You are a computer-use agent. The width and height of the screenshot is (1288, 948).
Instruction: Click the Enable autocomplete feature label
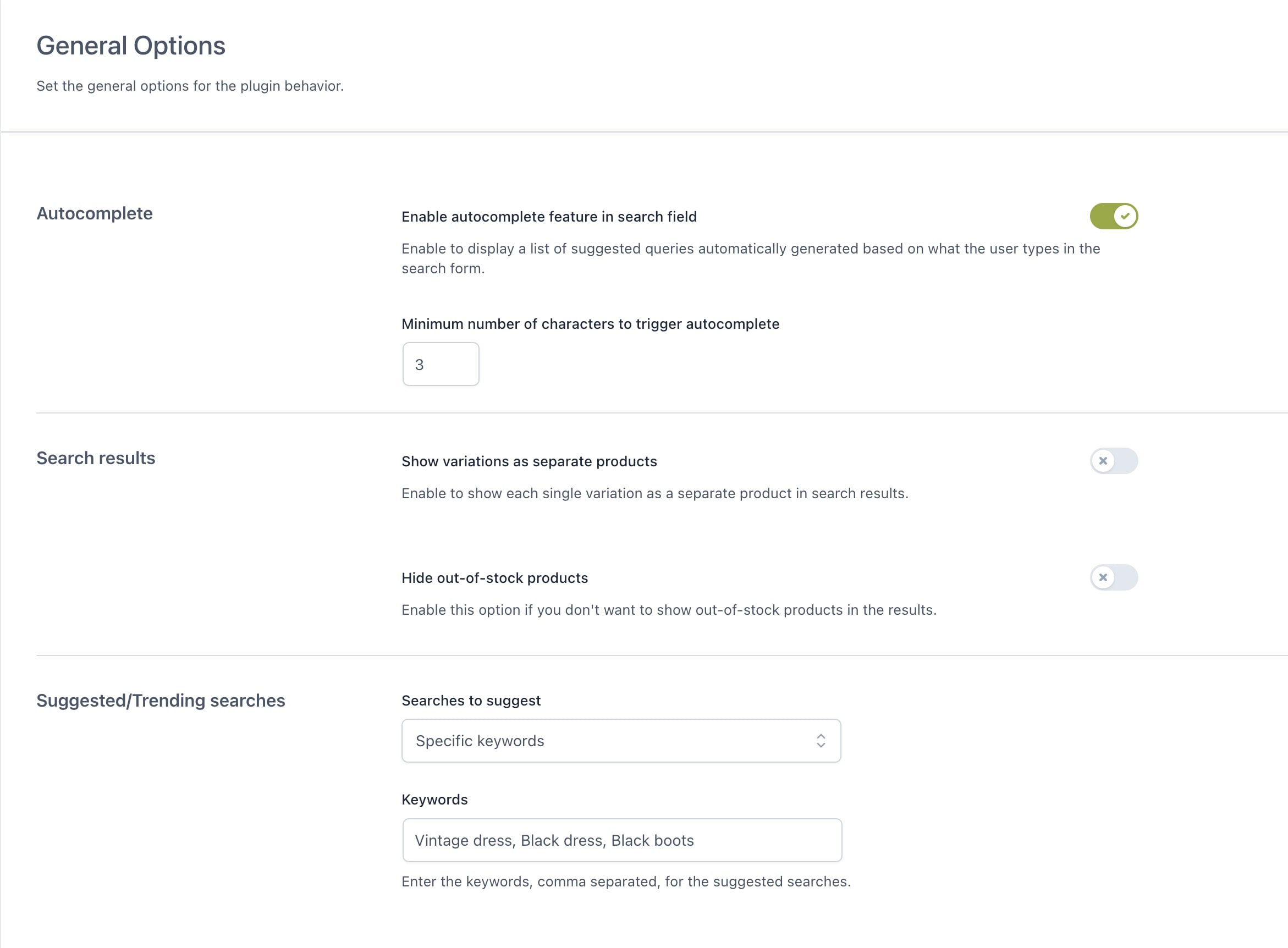pos(549,217)
